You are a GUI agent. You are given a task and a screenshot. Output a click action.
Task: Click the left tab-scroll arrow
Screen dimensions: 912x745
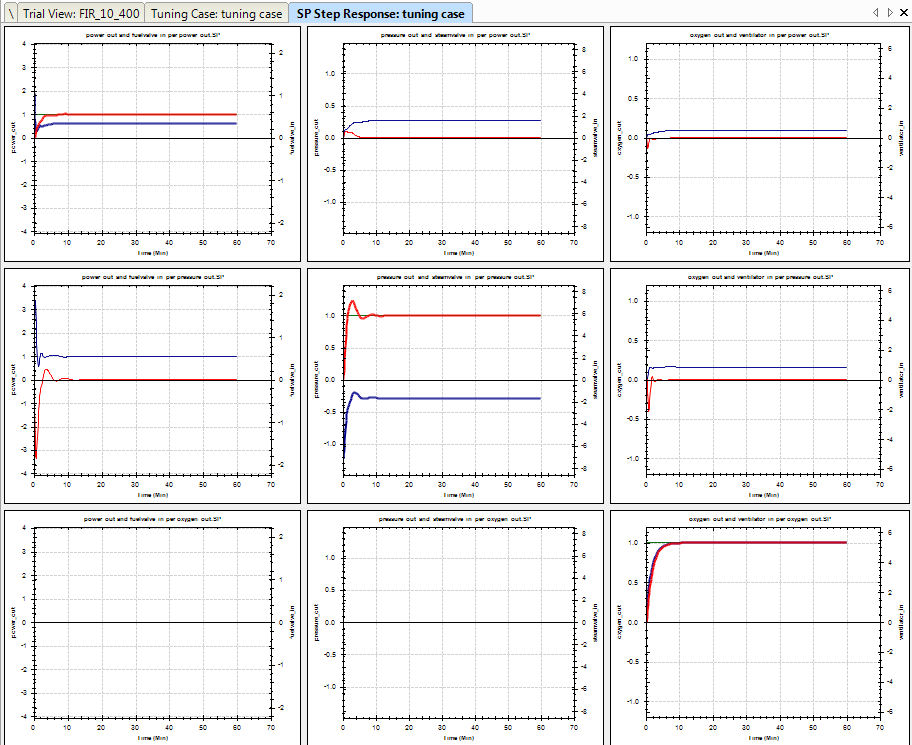[x=875, y=12]
